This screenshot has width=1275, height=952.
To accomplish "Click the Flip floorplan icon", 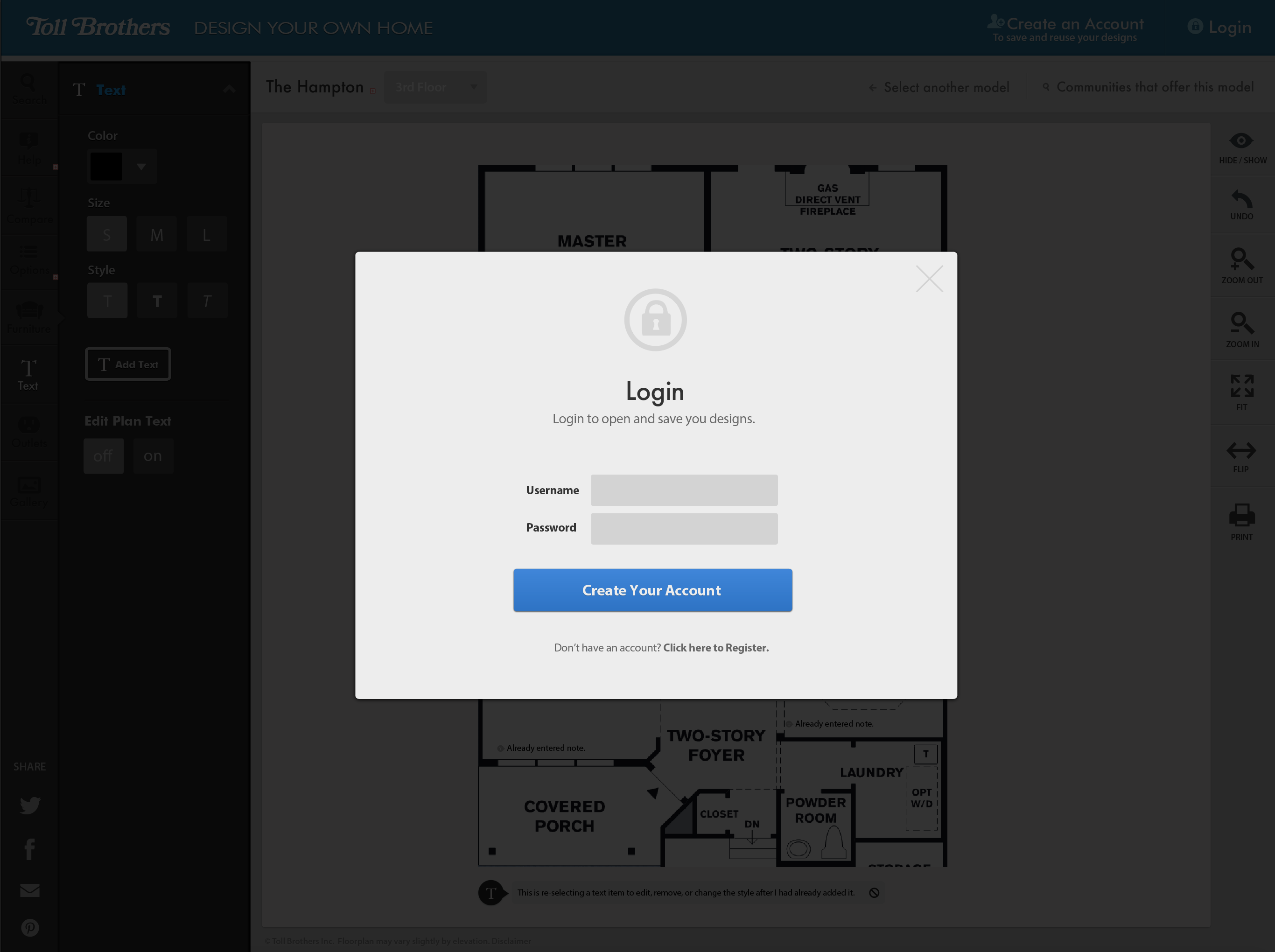I will [1241, 456].
